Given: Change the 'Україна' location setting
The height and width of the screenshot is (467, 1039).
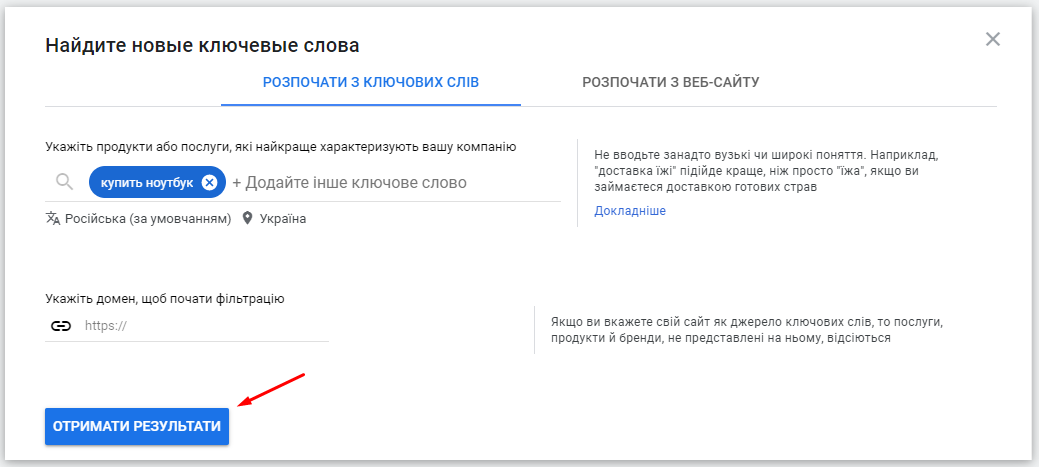Looking at the screenshot, I should click(x=284, y=218).
